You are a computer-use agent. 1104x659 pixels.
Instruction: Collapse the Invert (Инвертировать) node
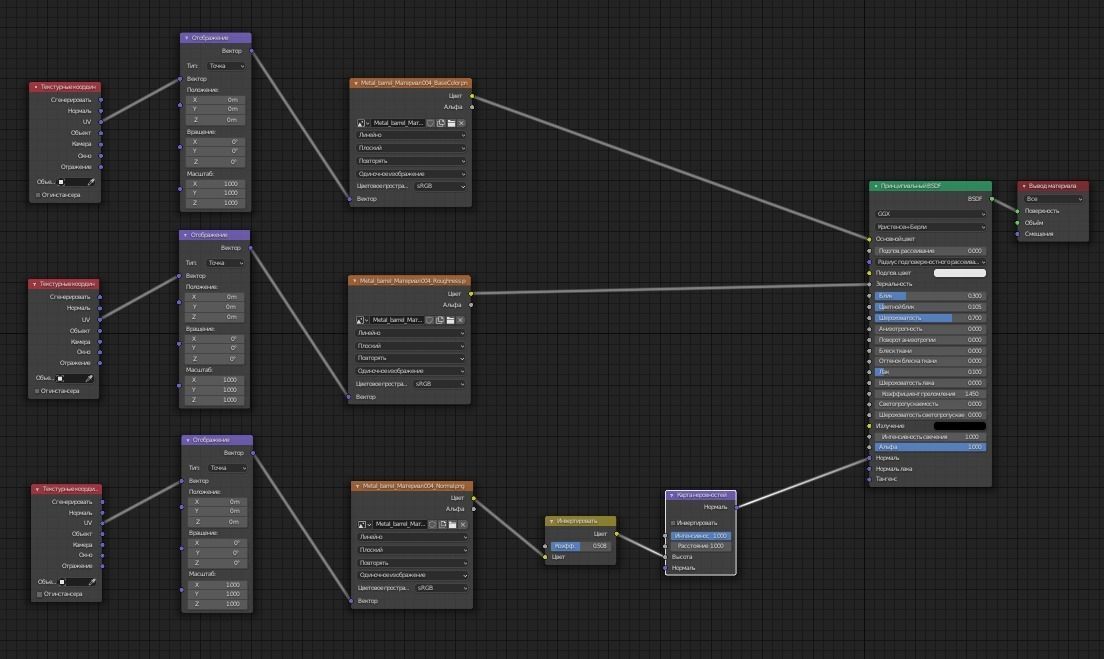point(552,522)
